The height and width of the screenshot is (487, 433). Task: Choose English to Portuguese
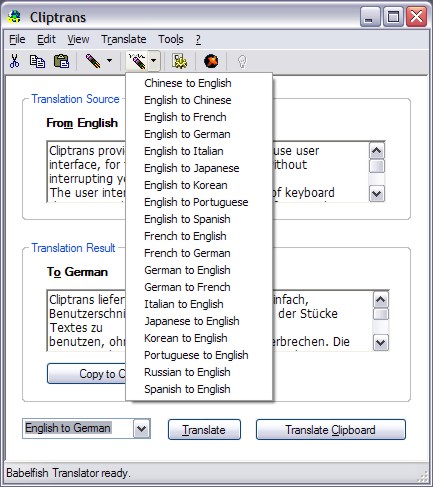pyautogui.click(x=199, y=202)
